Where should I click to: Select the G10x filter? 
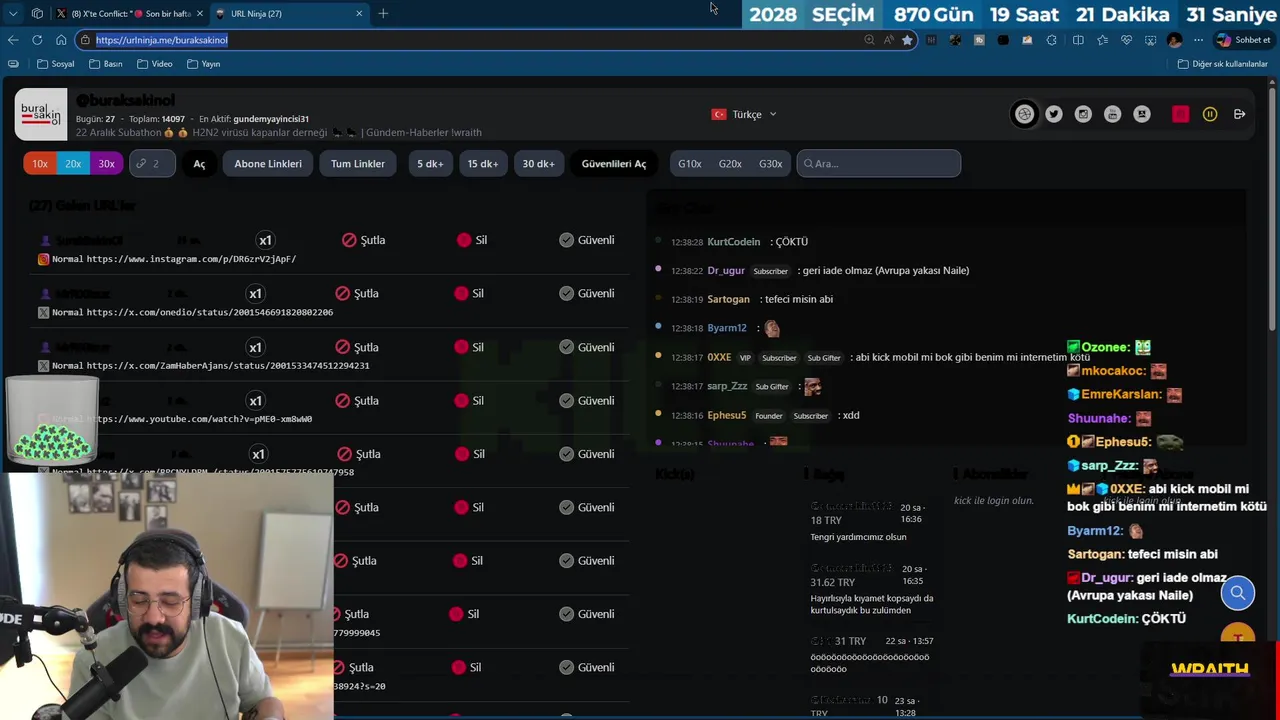tap(690, 164)
